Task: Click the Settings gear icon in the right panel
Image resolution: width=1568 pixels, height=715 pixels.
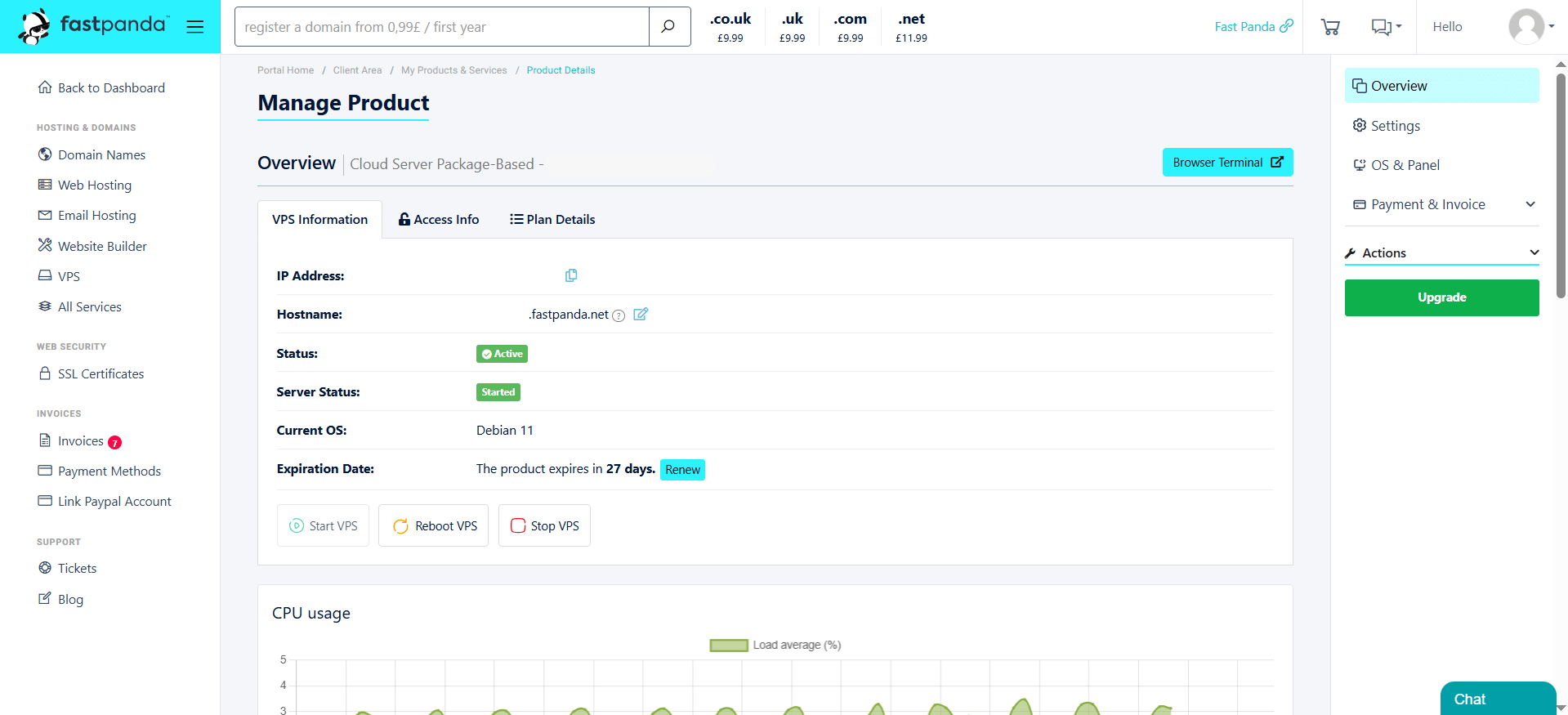Action: point(1360,125)
